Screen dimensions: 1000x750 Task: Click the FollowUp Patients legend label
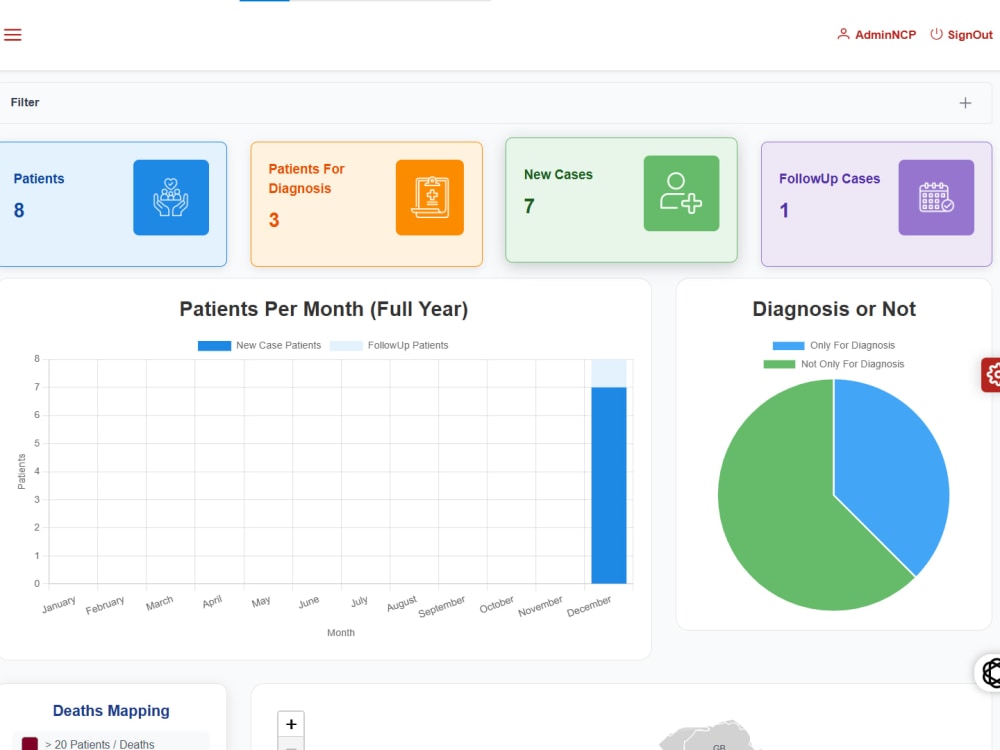(x=408, y=345)
